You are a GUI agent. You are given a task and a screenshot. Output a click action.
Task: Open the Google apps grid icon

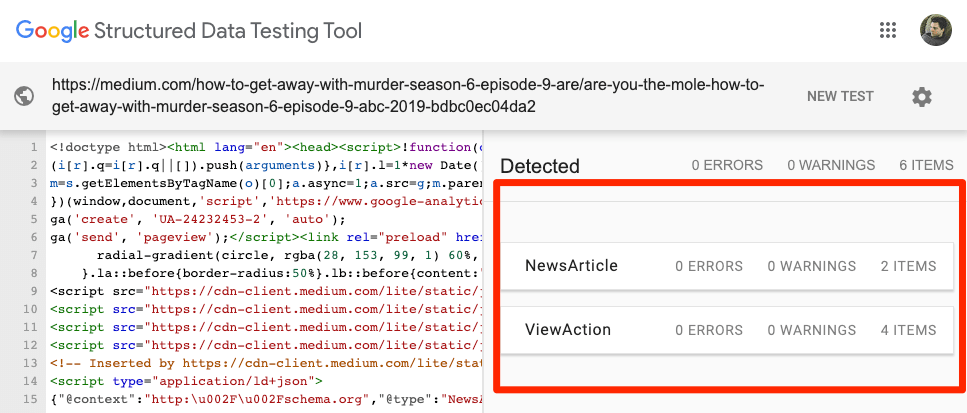click(887, 30)
